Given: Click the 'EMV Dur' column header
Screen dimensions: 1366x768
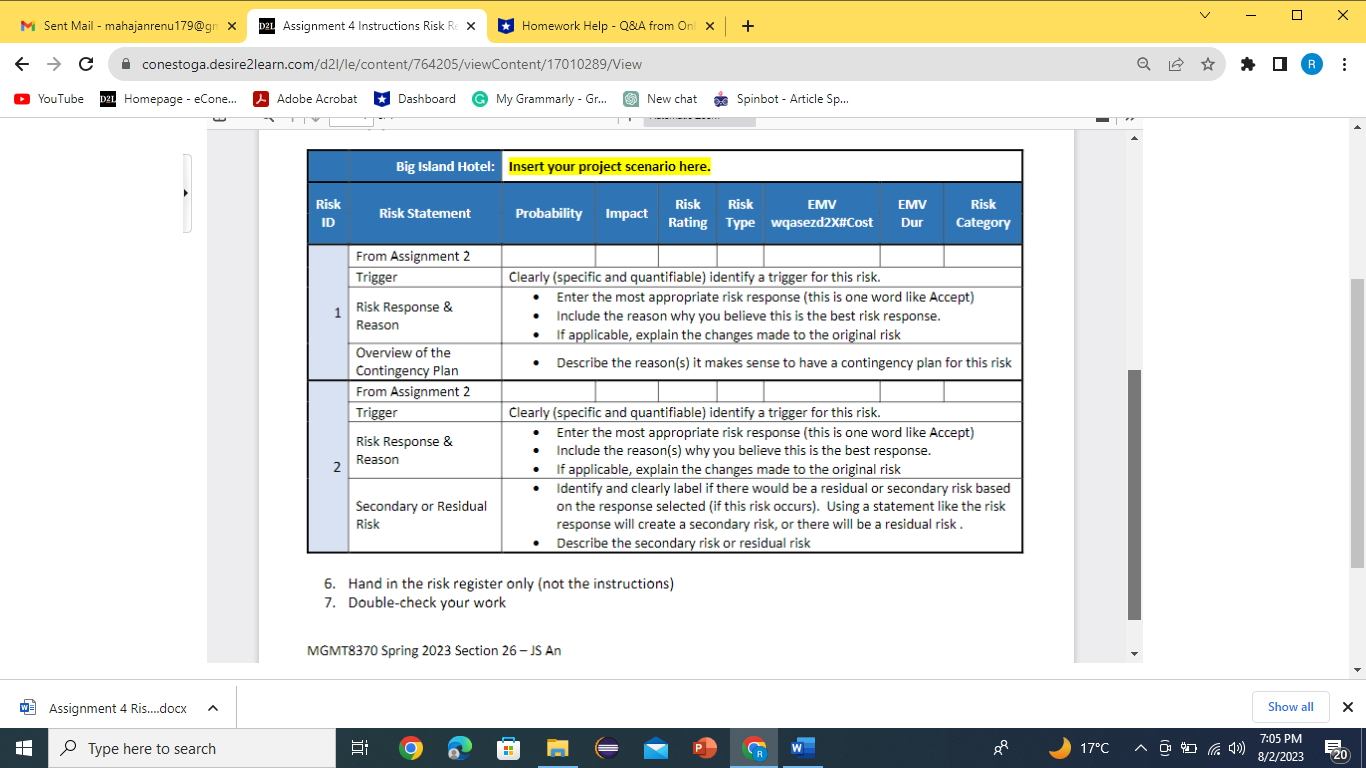Looking at the screenshot, I should click(x=912, y=213).
